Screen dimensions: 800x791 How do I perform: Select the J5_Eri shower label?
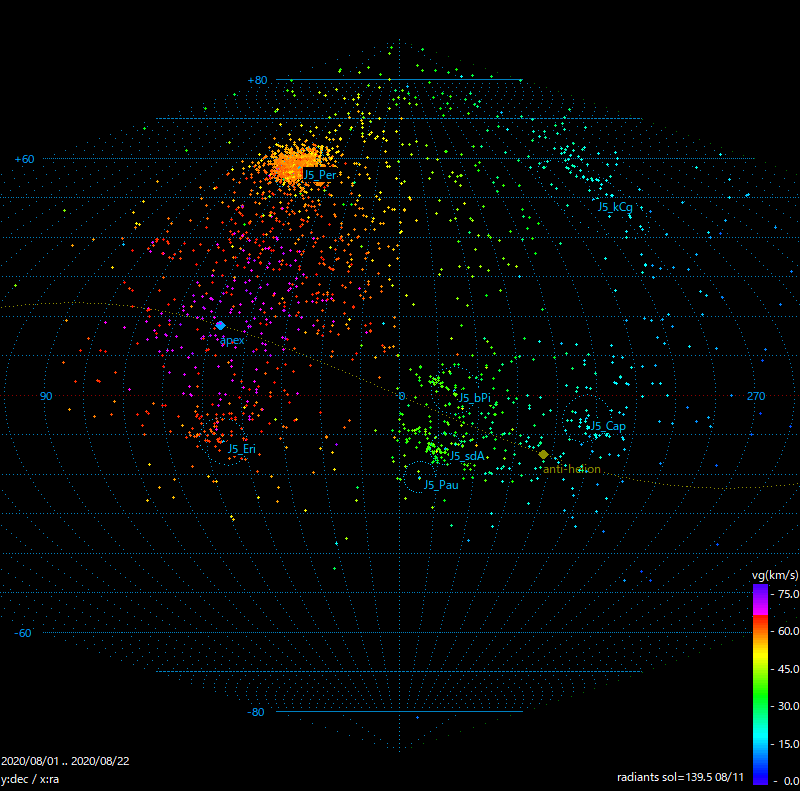click(x=241, y=449)
